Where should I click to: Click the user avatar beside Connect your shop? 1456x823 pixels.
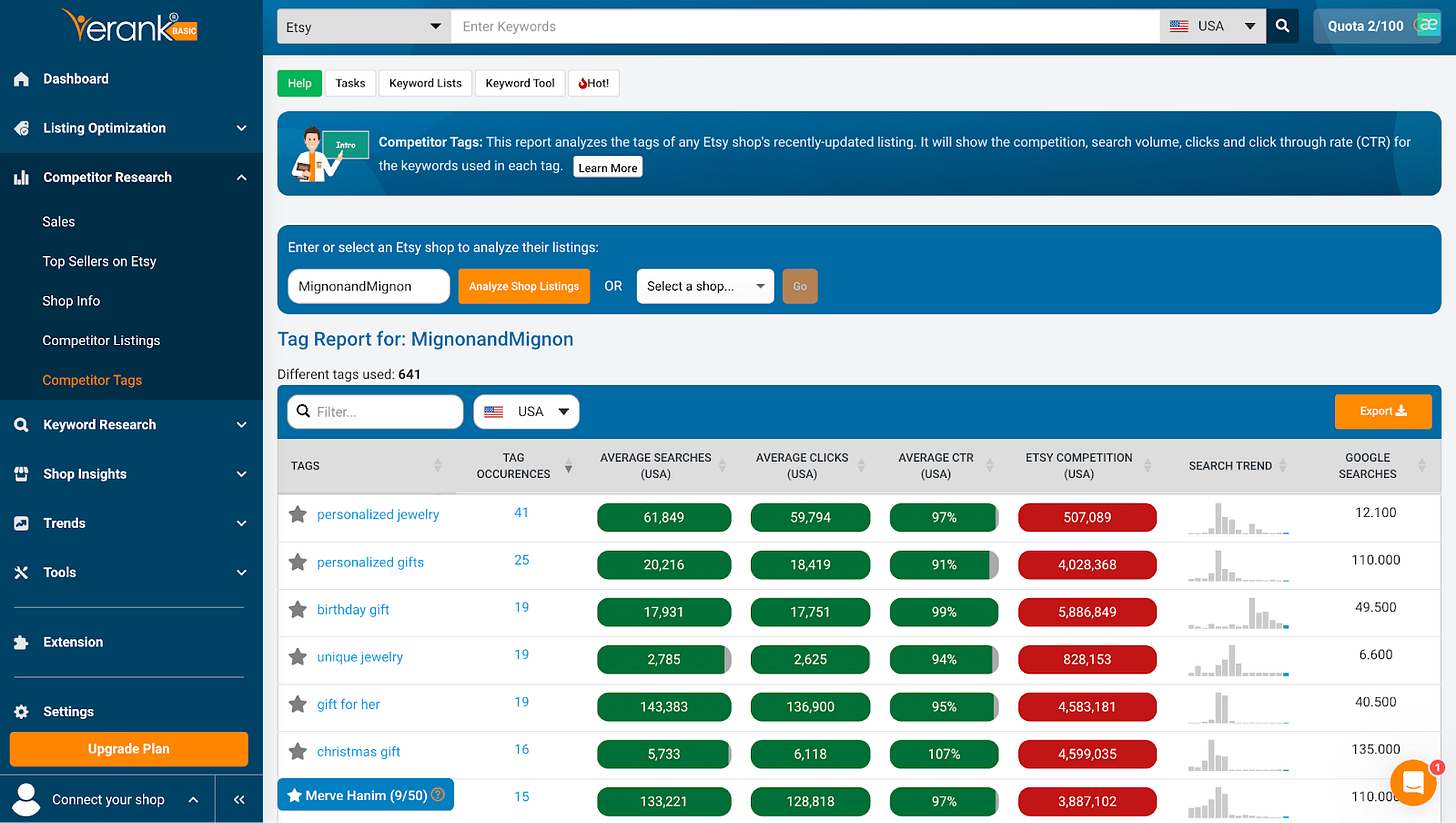[26, 799]
